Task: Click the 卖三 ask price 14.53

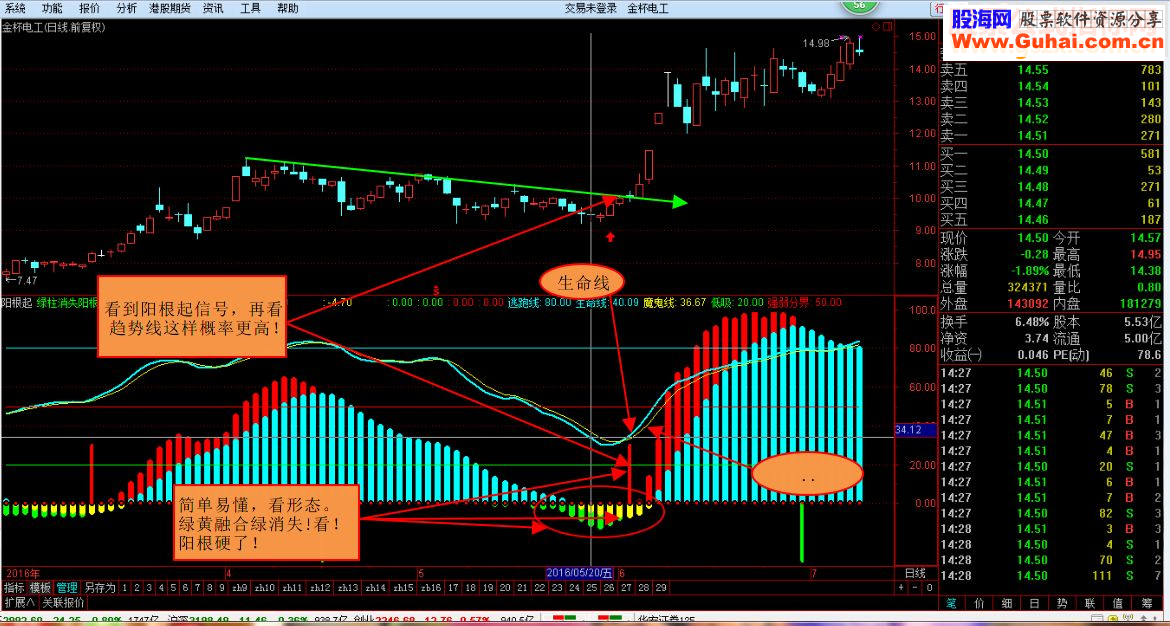Action: point(1032,103)
